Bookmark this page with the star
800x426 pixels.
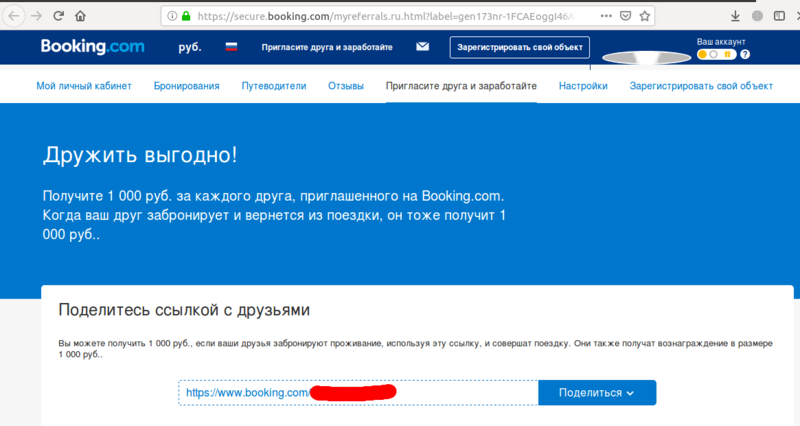click(x=644, y=16)
